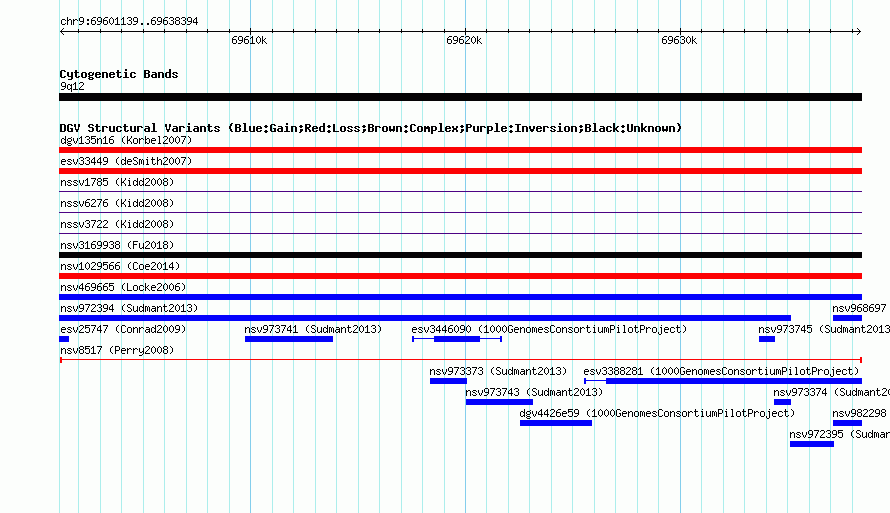Image resolution: width=890 pixels, height=513 pixels.
Task: Open nsv972394 (Sudmant2013) variant label
Action: click(x=129, y=308)
